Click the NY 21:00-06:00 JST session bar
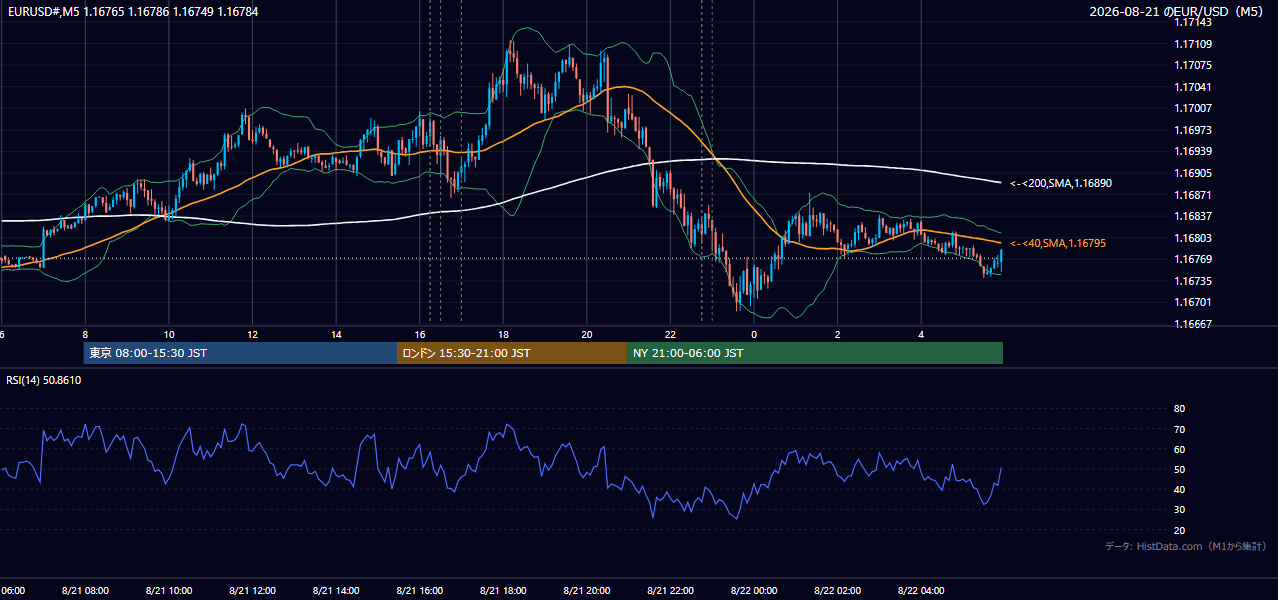 (815, 353)
